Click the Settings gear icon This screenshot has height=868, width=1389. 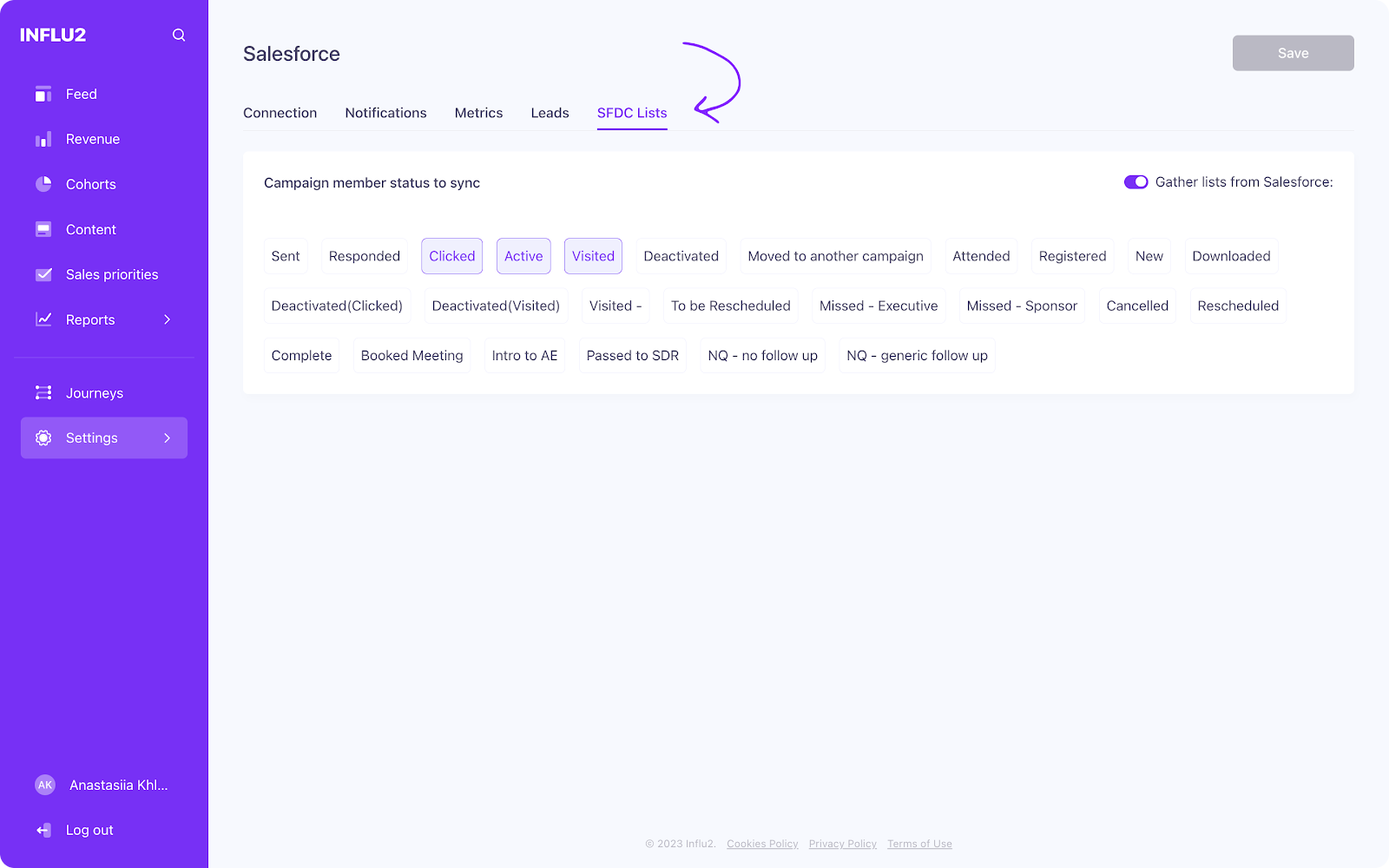click(x=43, y=438)
